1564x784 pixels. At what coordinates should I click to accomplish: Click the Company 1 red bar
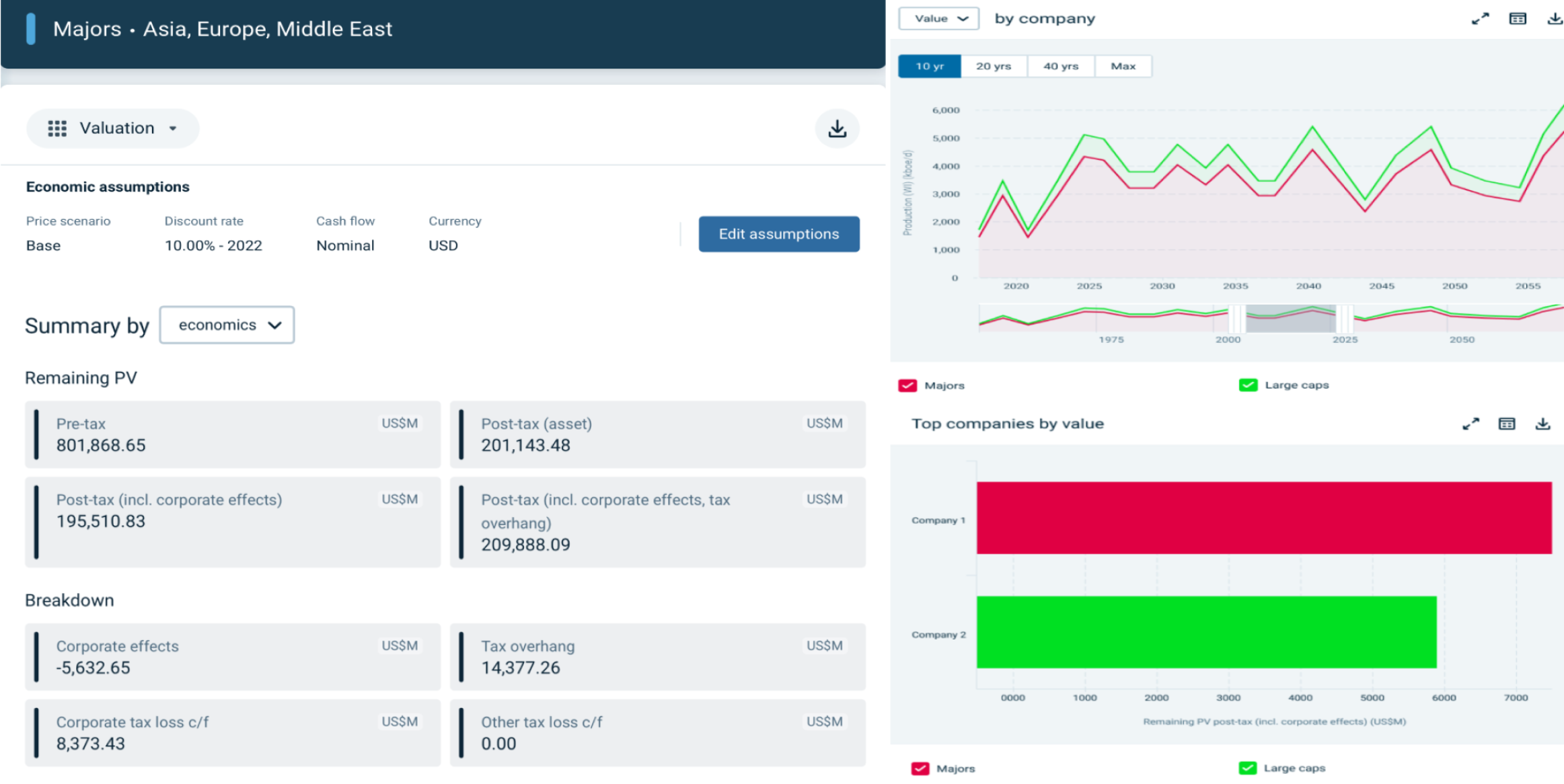pyautogui.click(x=1263, y=518)
